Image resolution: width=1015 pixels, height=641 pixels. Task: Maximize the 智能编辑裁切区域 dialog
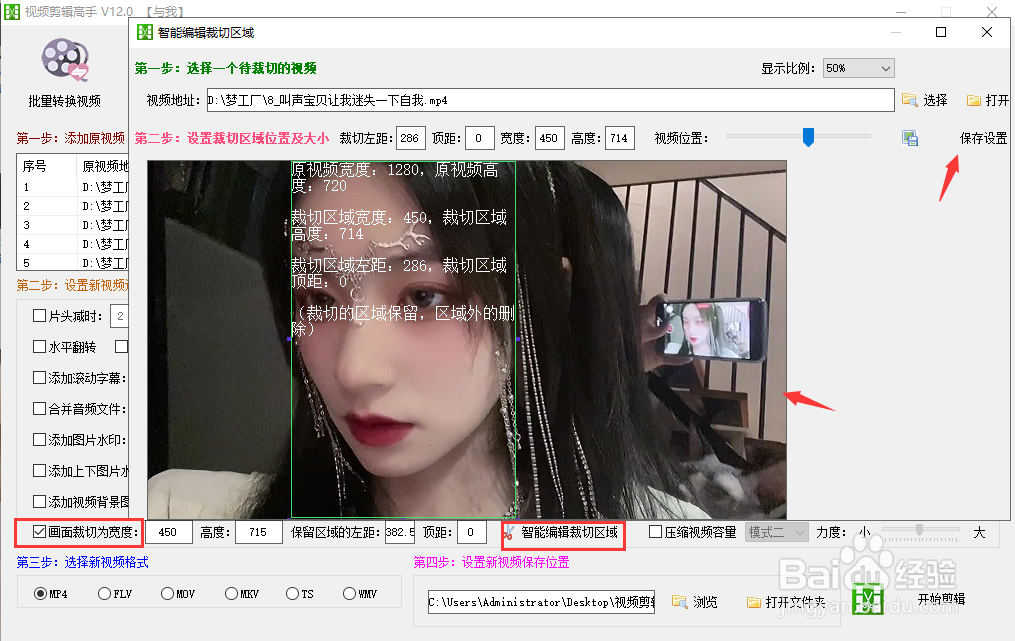(941, 32)
